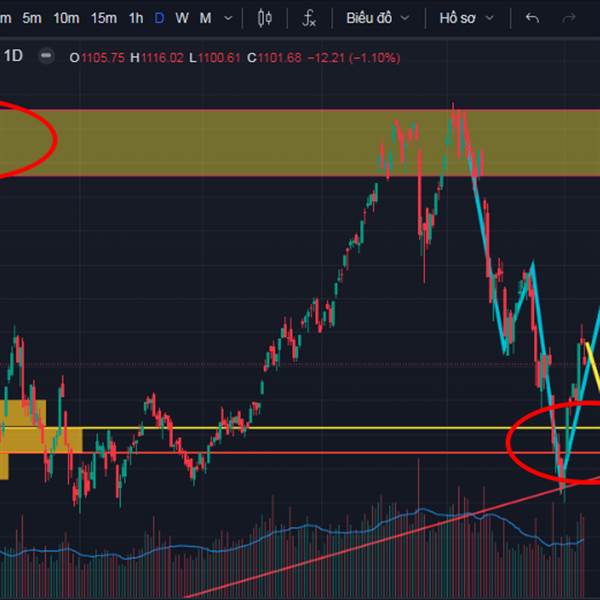
Task: Open the candlestick chart type selector
Action: (265, 18)
